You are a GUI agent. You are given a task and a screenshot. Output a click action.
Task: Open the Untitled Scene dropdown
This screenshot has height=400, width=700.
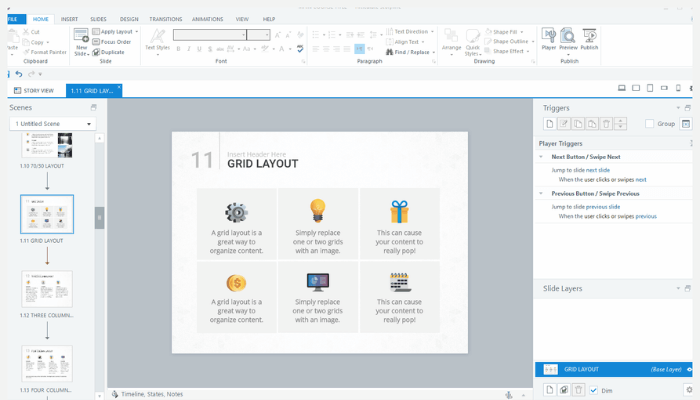(53, 124)
